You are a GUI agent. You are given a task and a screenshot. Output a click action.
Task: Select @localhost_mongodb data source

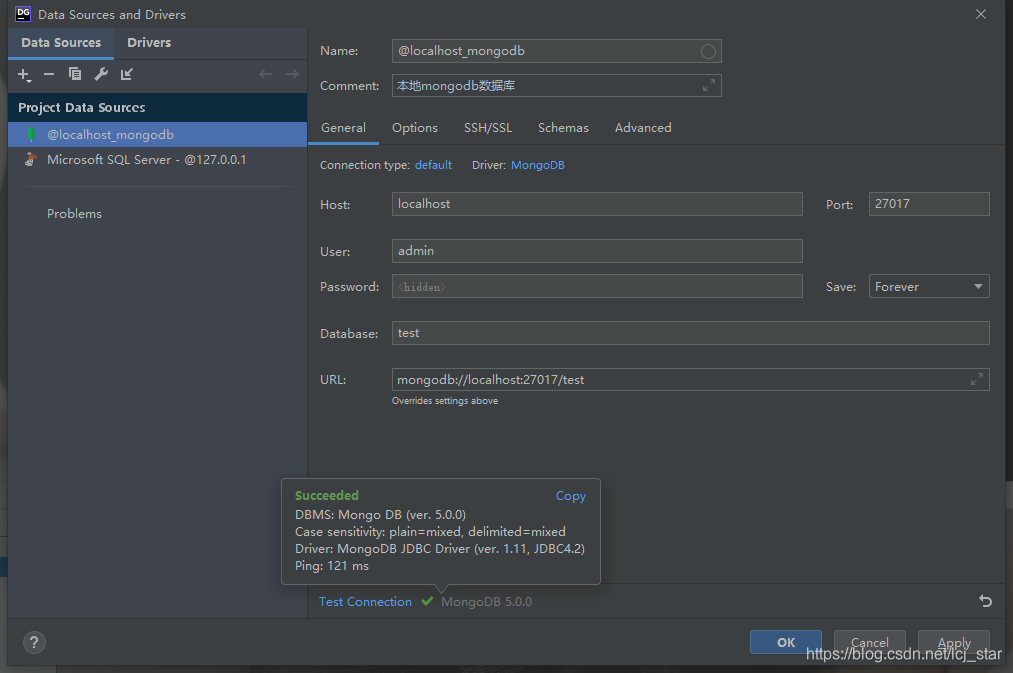(x=158, y=134)
